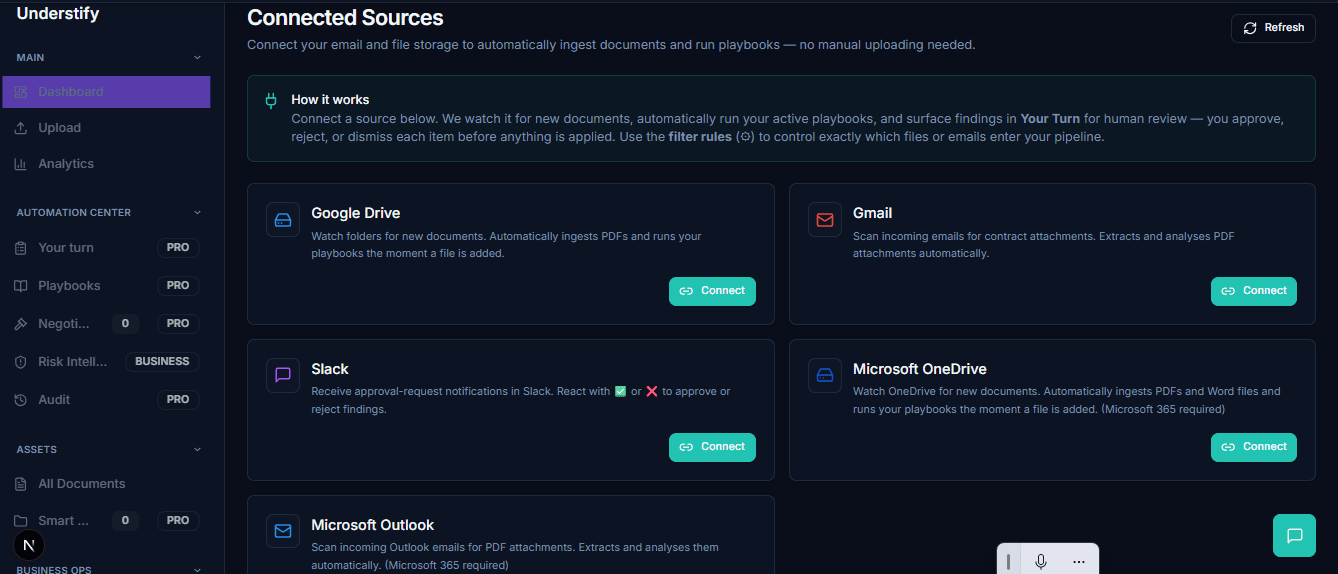Click the Playbooks book icon
Screen dimensions: 1338x574
tap(20, 286)
